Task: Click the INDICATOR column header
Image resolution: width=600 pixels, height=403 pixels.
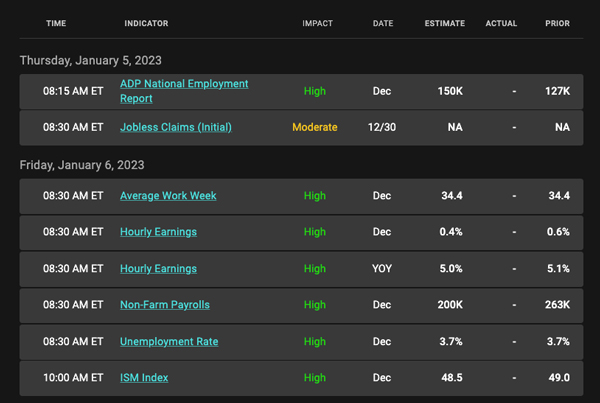Action: [146, 23]
